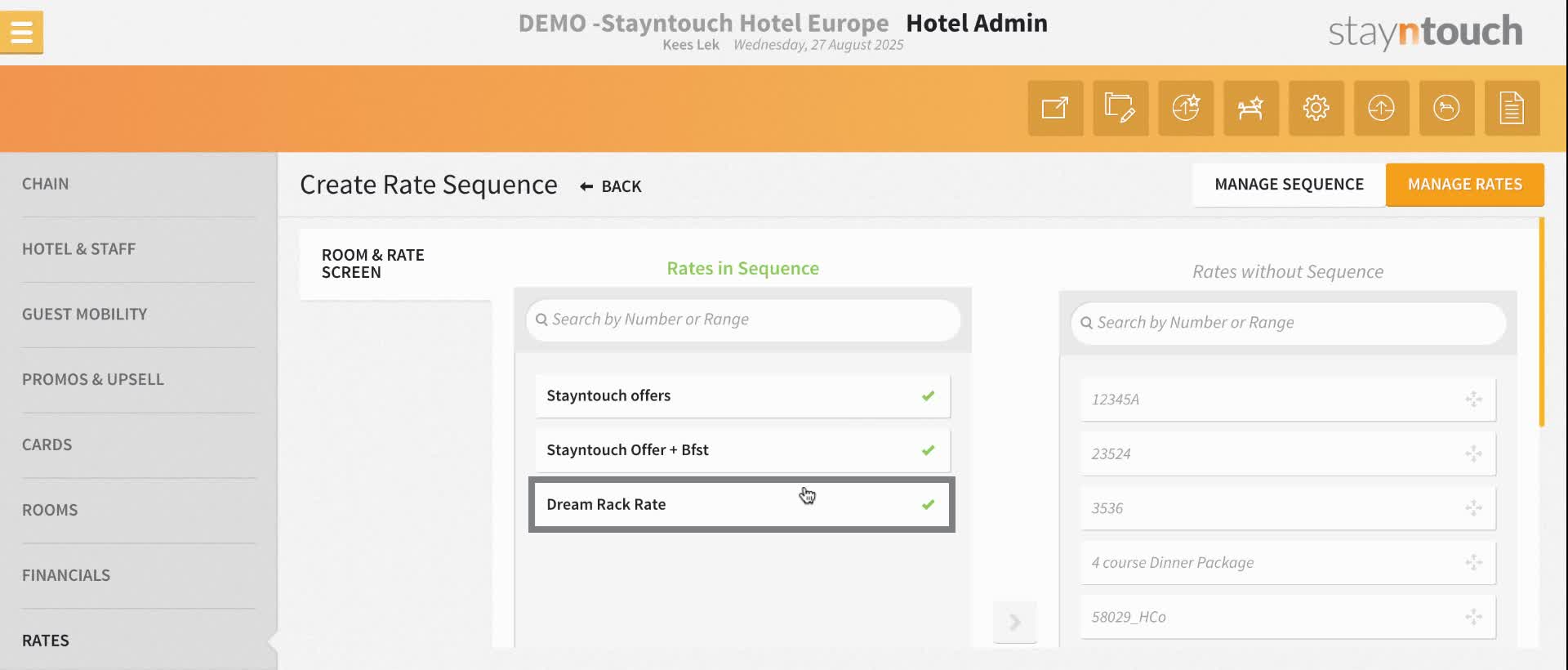This screenshot has height=670, width=1568.
Task: Click move handle on 4 course Dinner Package
Action: pos(1473,562)
